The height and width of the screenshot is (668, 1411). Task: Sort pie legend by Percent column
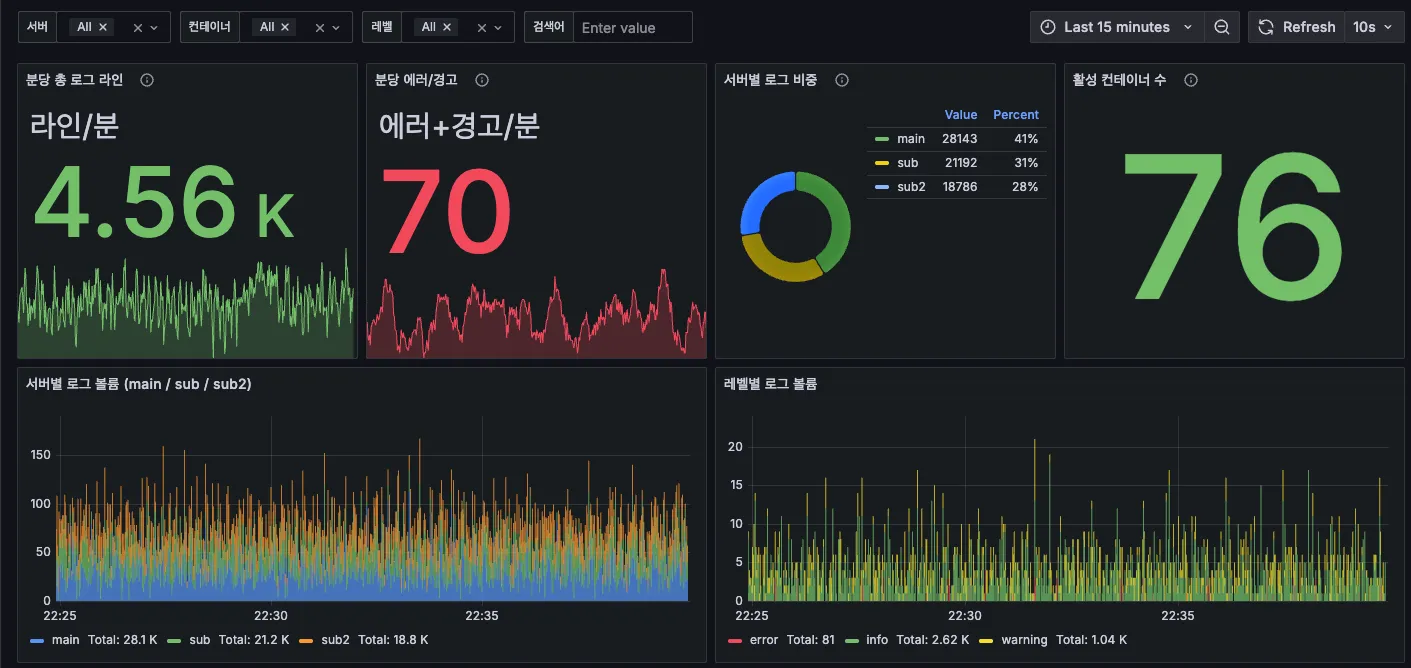(1015, 115)
